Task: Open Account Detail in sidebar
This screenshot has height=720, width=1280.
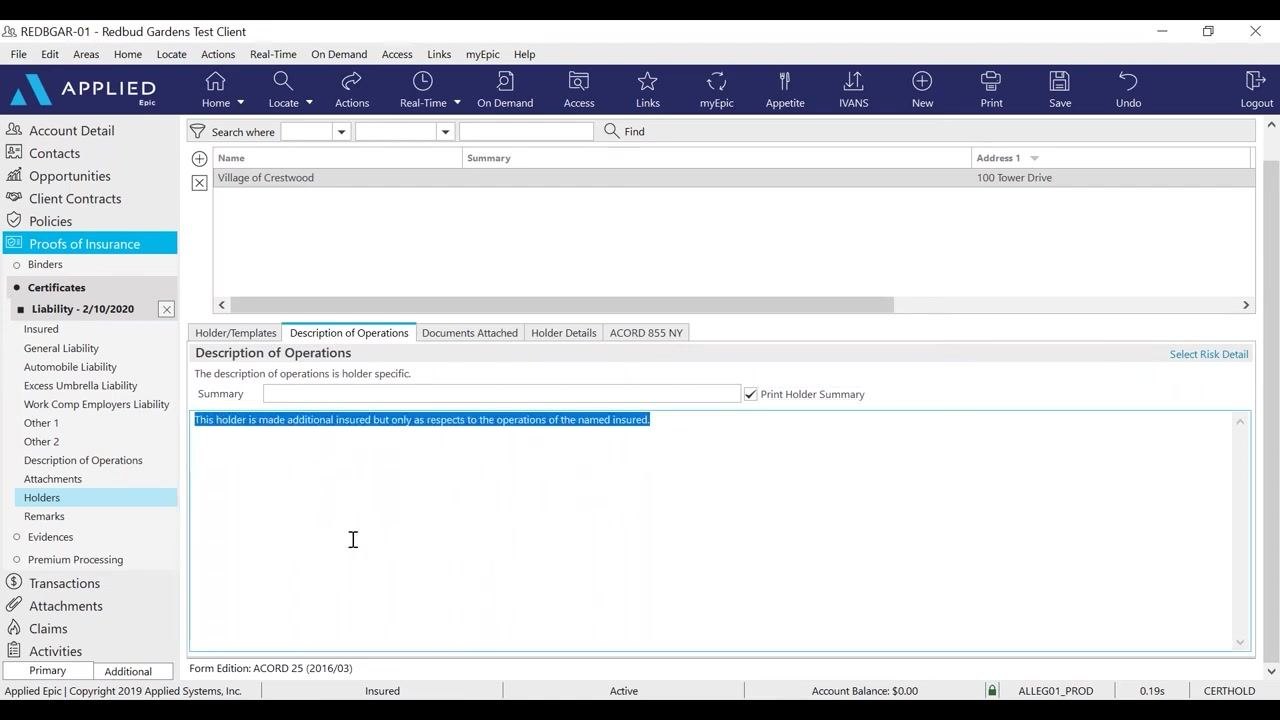Action: [71, 130]
